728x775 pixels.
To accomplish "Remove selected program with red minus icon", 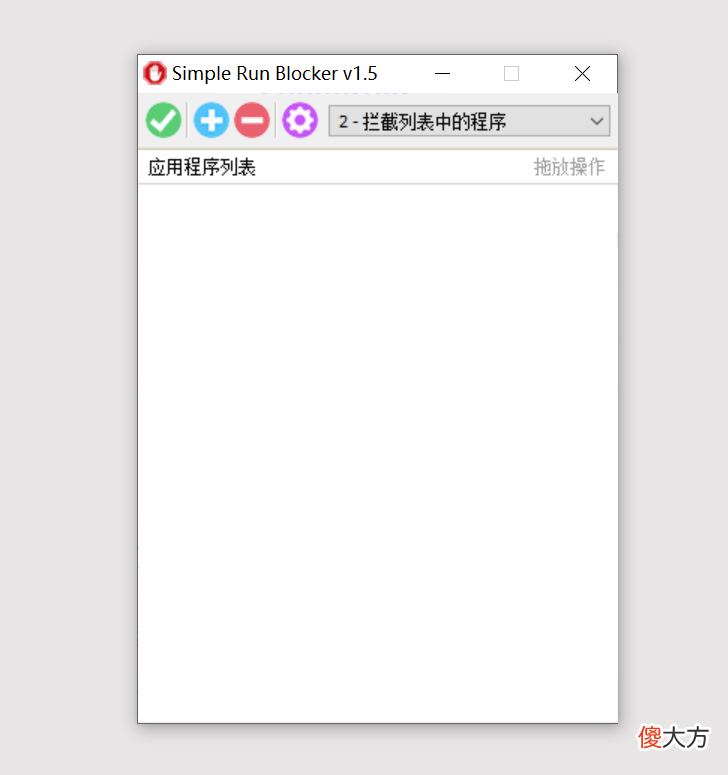I will coord(252,120).
